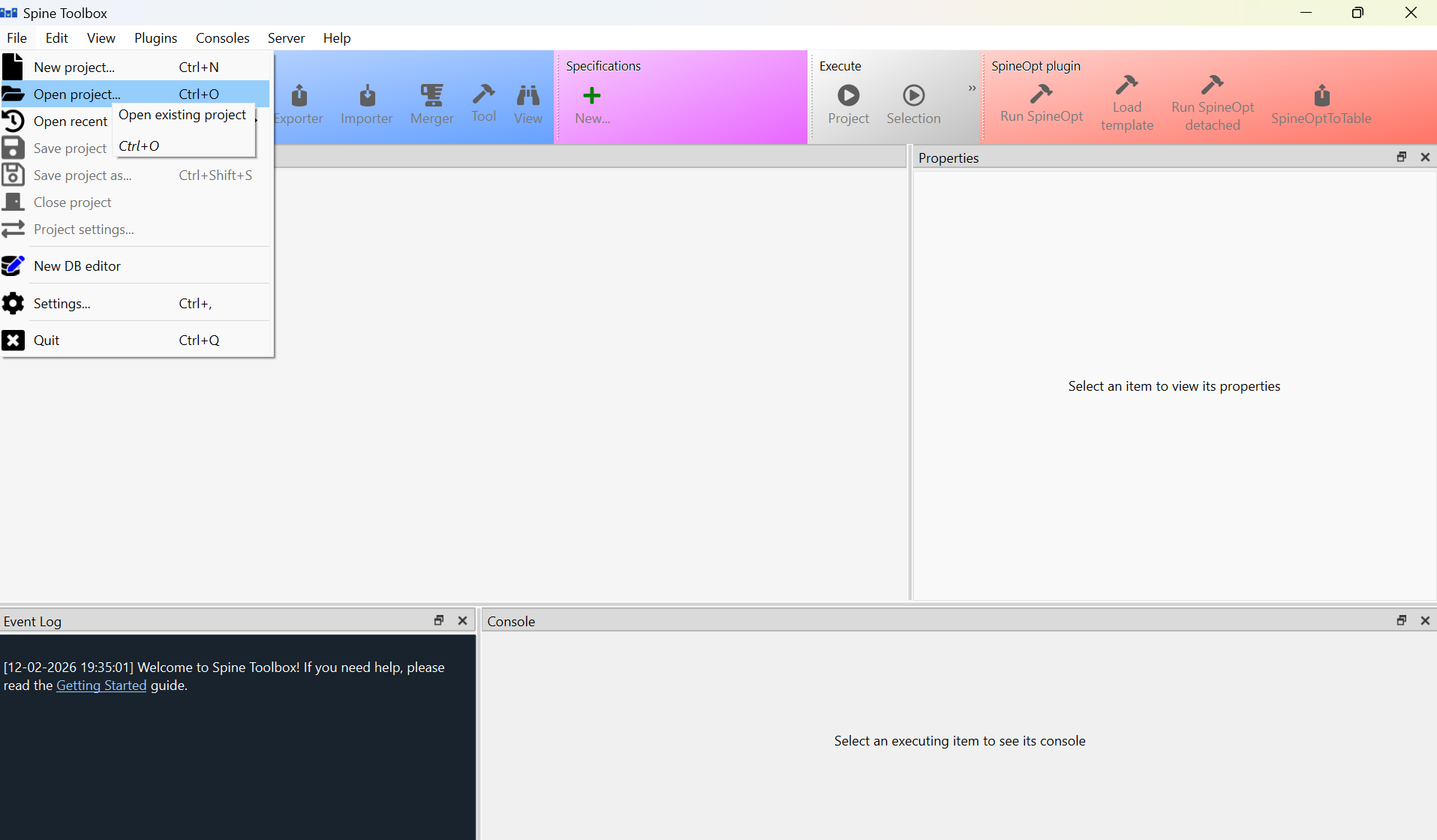
Task: Float the Event Log panel
Action: [x=438, y=620]
